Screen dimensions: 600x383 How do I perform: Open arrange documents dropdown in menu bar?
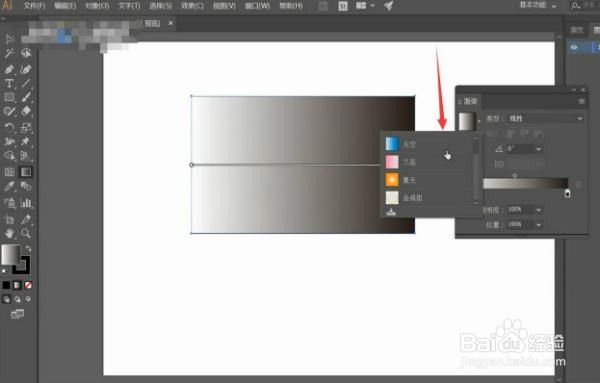365,6
